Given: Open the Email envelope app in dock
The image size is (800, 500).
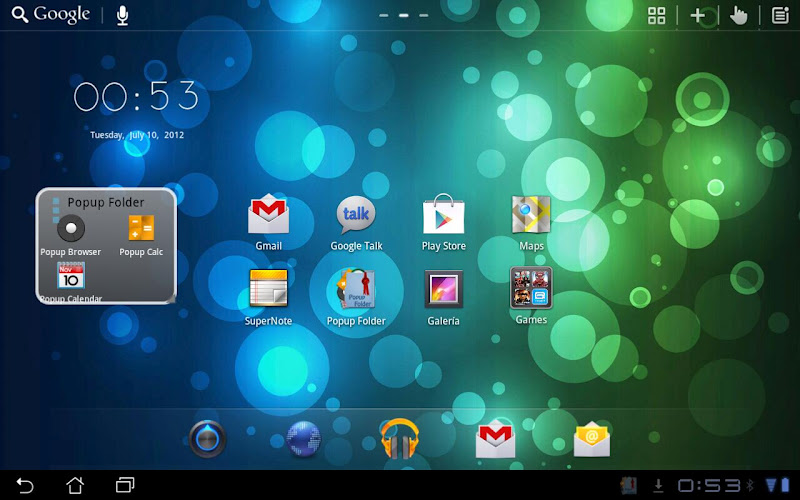Looking at the screenshot, I should pyautogui.click(x=592, y=439).
